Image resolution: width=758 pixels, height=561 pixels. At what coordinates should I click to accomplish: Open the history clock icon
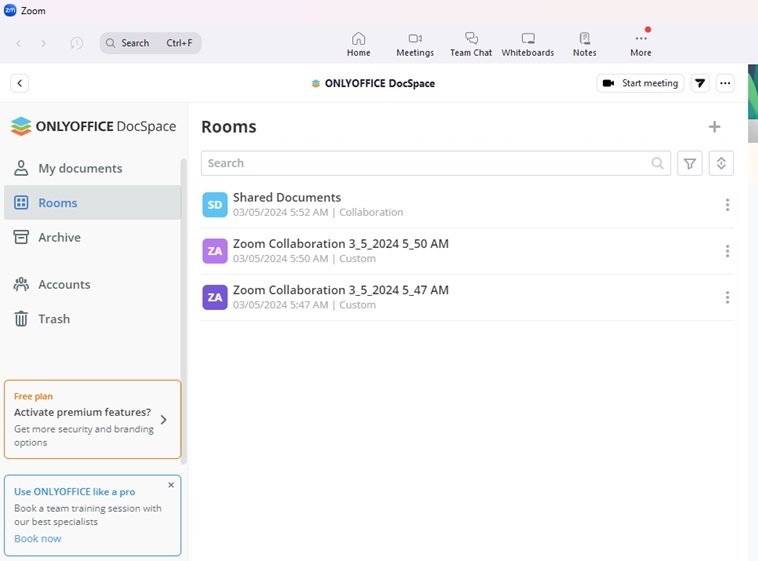pyautogui.click(x=76, y=43)
